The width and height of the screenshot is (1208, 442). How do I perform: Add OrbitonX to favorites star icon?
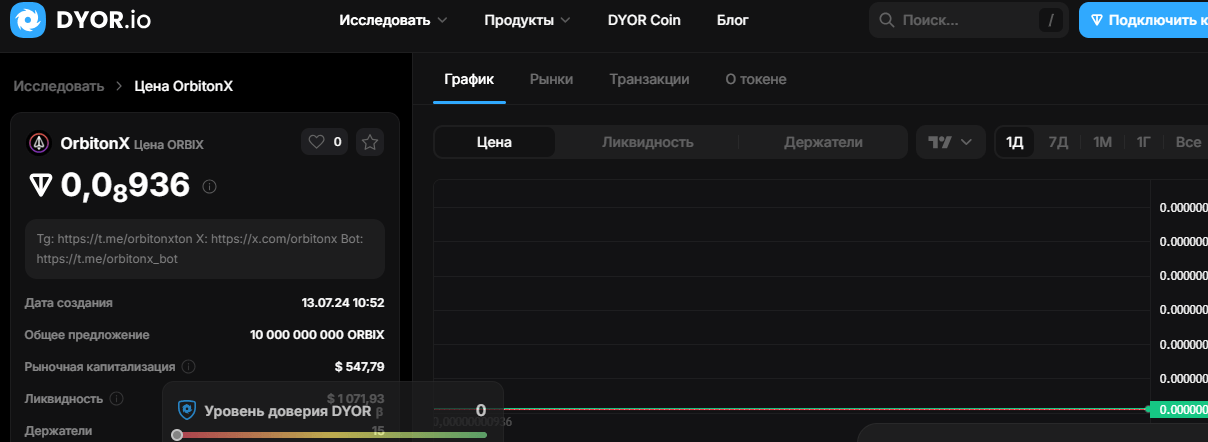tap(370, 142)
